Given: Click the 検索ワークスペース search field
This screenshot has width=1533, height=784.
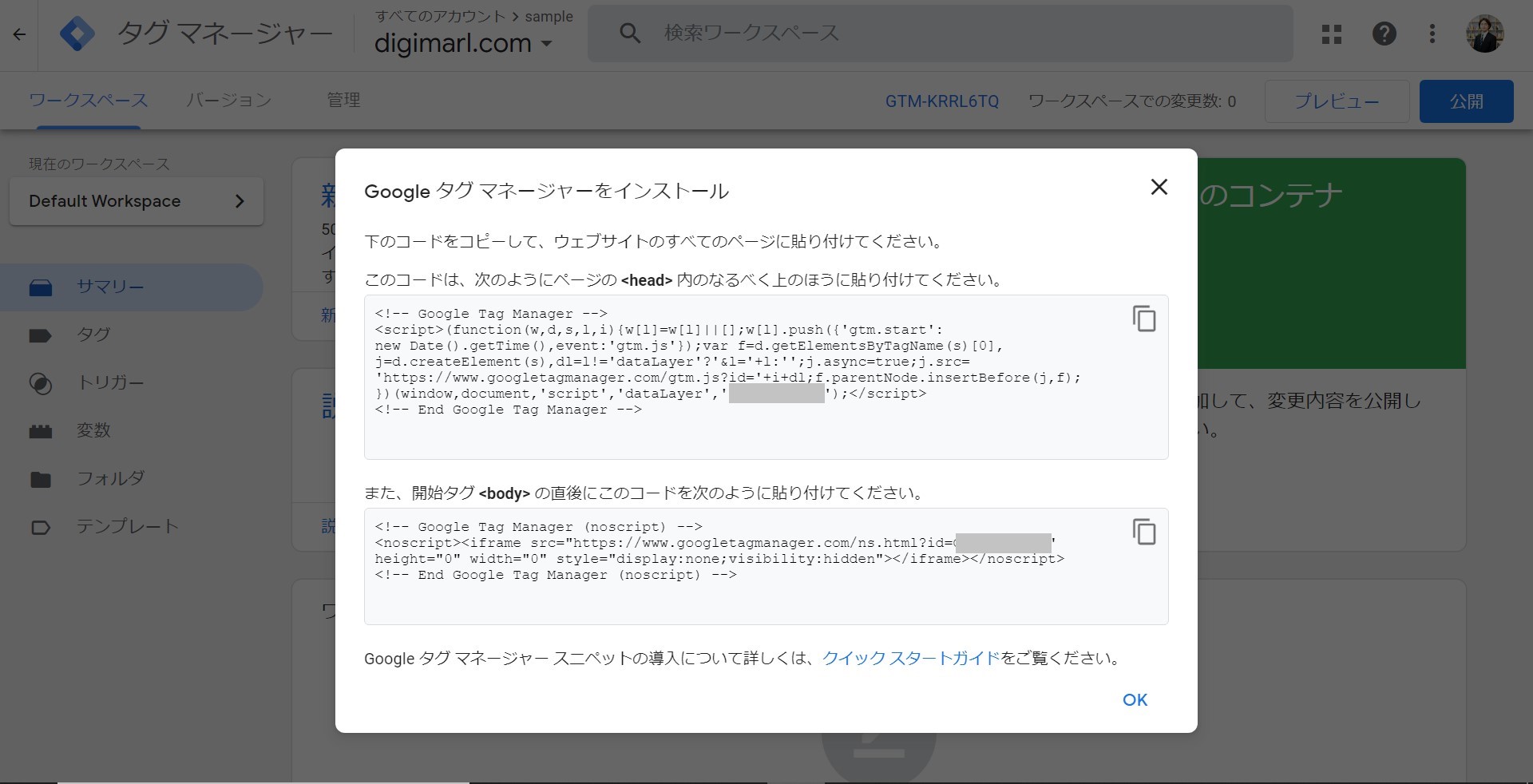Looking at the screenshot, I should point(941,34).
